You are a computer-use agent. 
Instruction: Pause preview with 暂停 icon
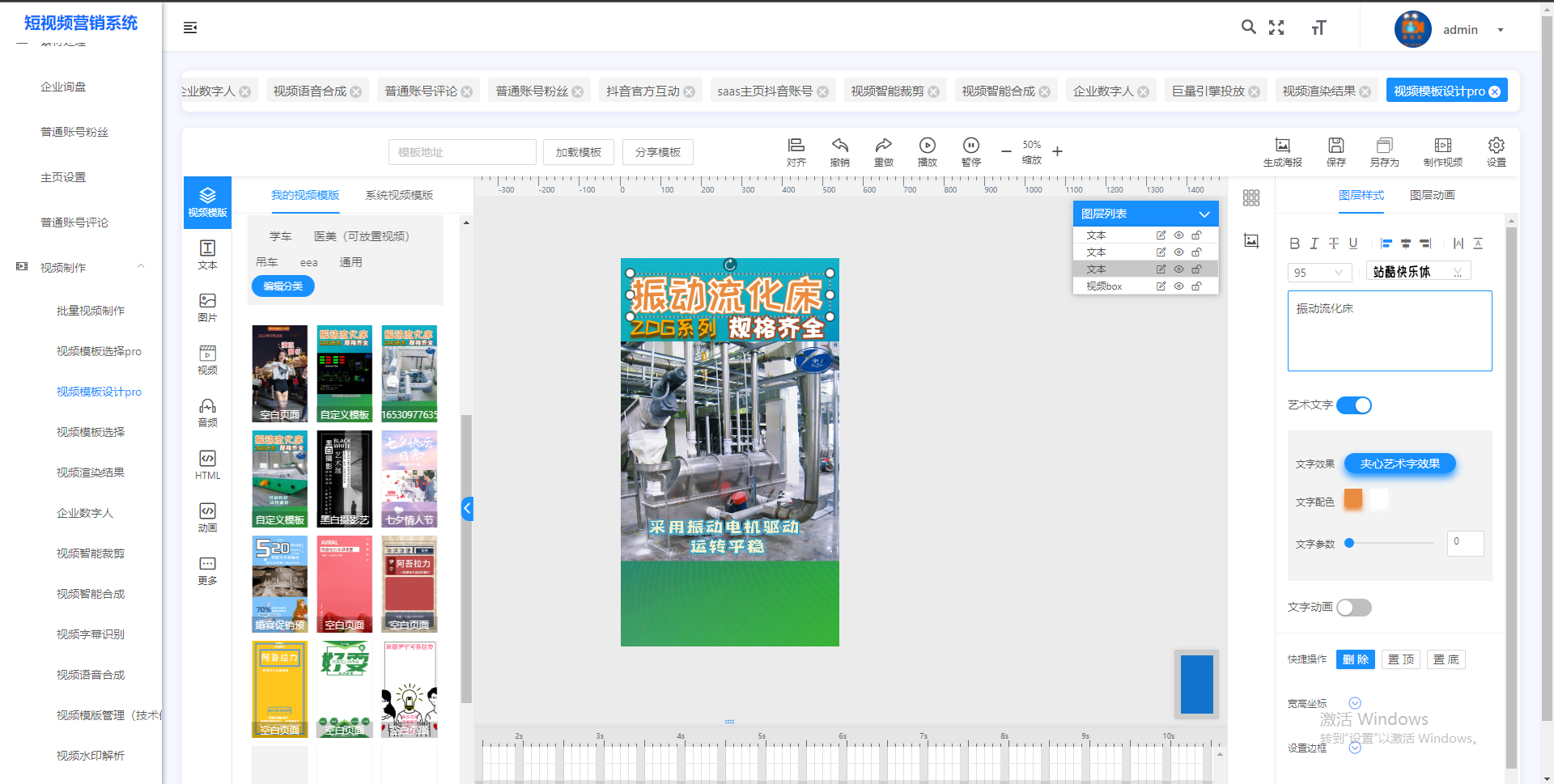point(970,151)
